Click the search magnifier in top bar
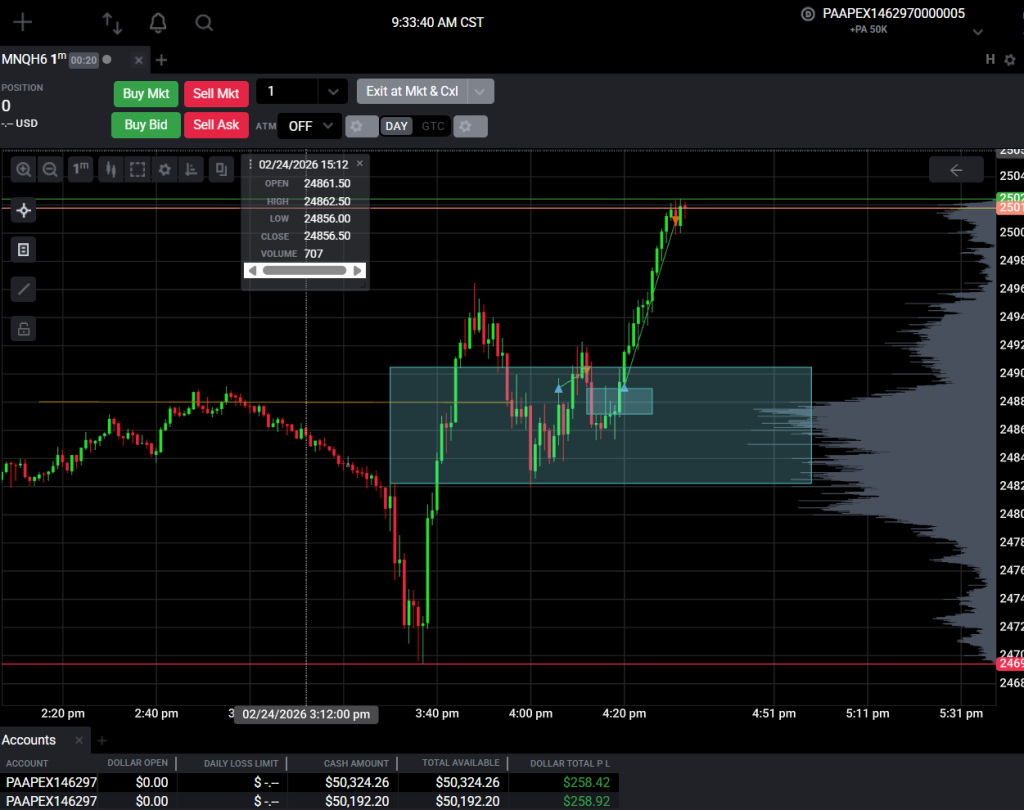The width and height of the screenshot is (1024, 810). 204,23
